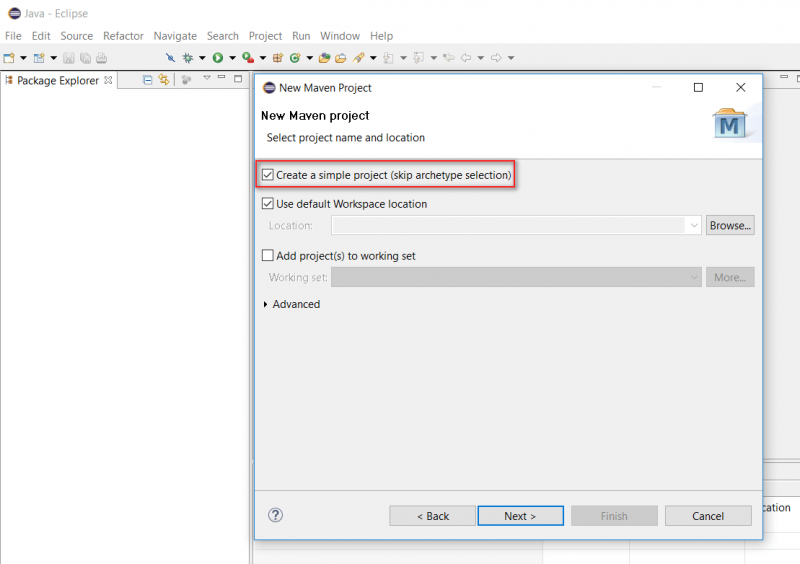Click the Back navigation arrow icon
Viewport: 800px width, 564px height.
(x=466, y=58)
